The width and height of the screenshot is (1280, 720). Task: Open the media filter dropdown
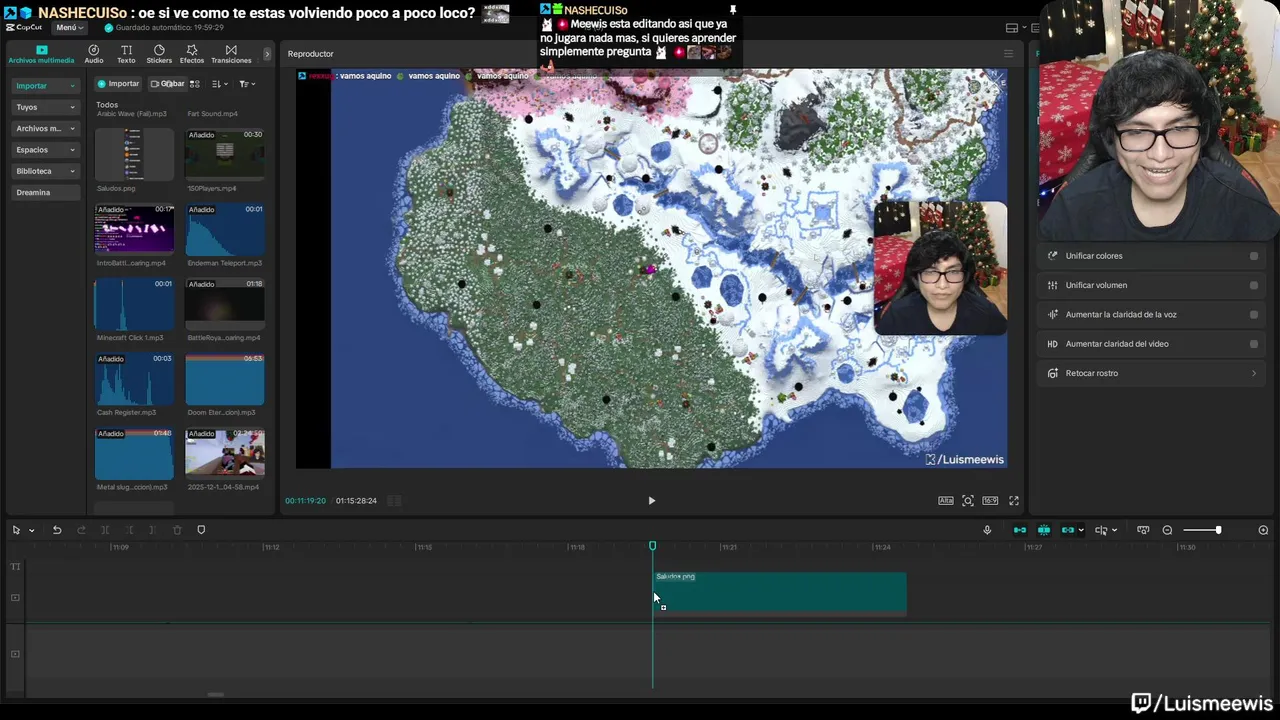point(246,84)
